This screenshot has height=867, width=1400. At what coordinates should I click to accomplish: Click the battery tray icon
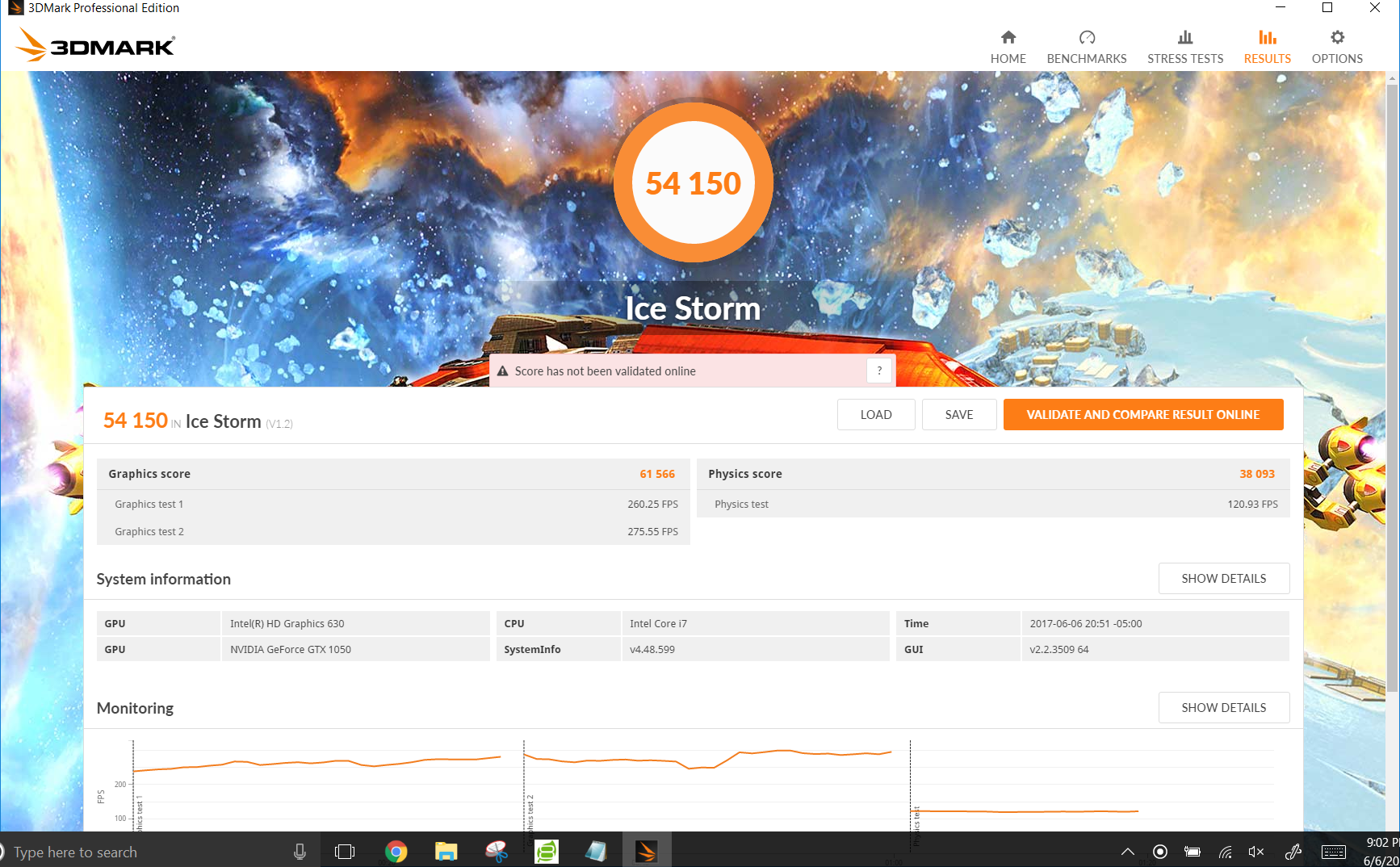tap(1192, 852)
